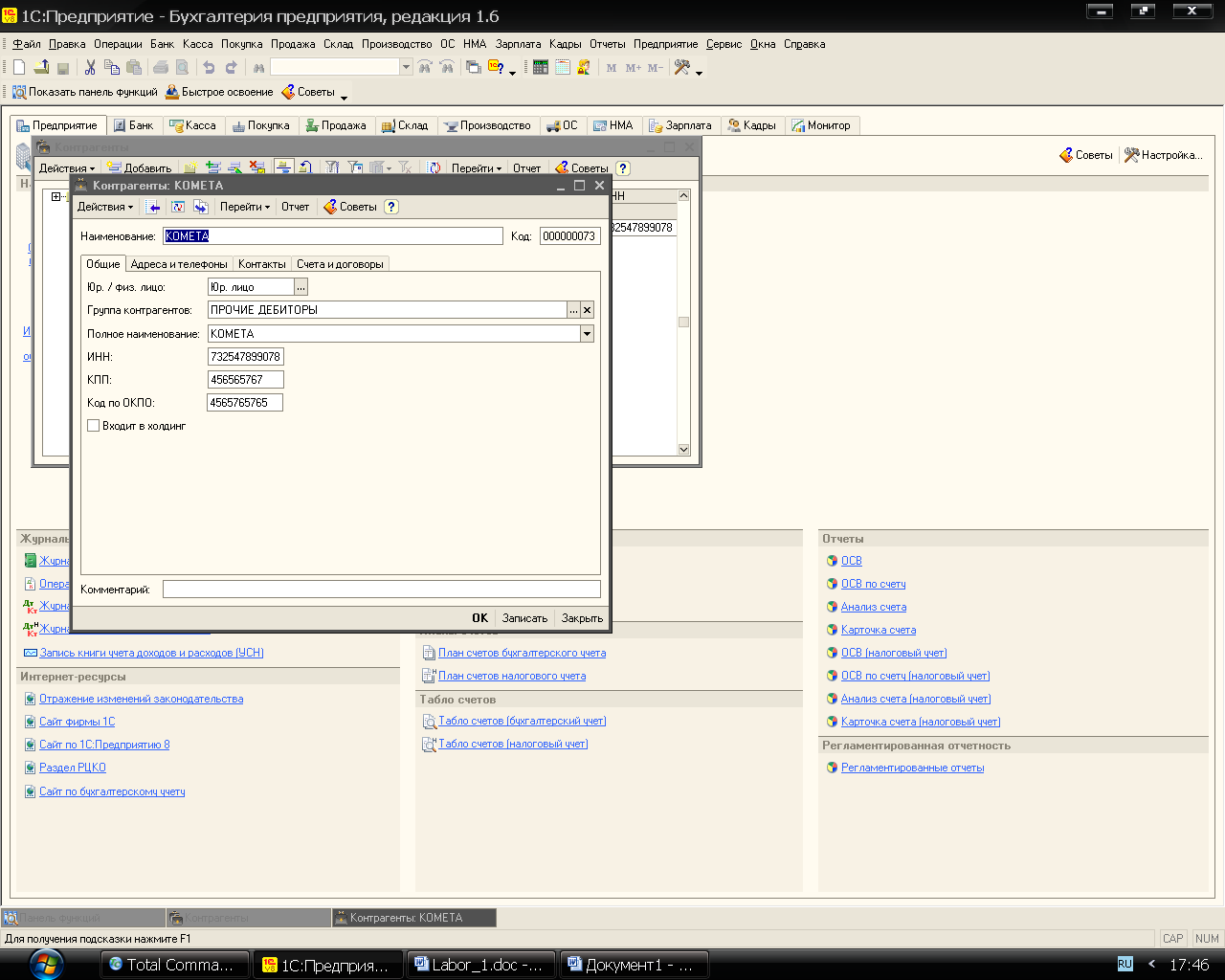
Task: Click the hammer and wrench tools icon
Action: click(x=682, y=67)
